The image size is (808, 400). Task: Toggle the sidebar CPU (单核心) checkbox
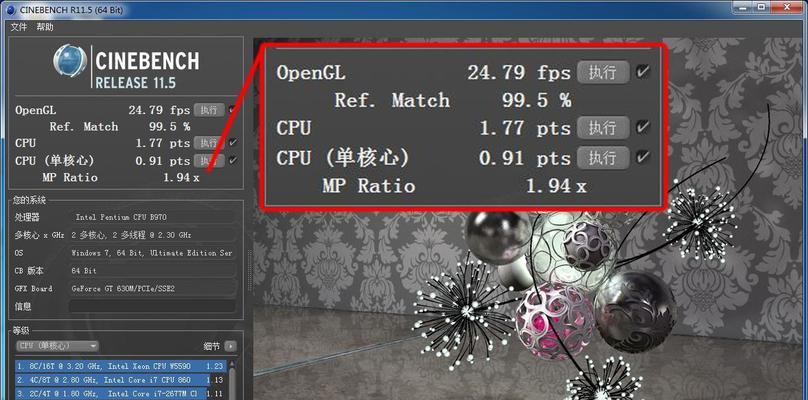233,160
